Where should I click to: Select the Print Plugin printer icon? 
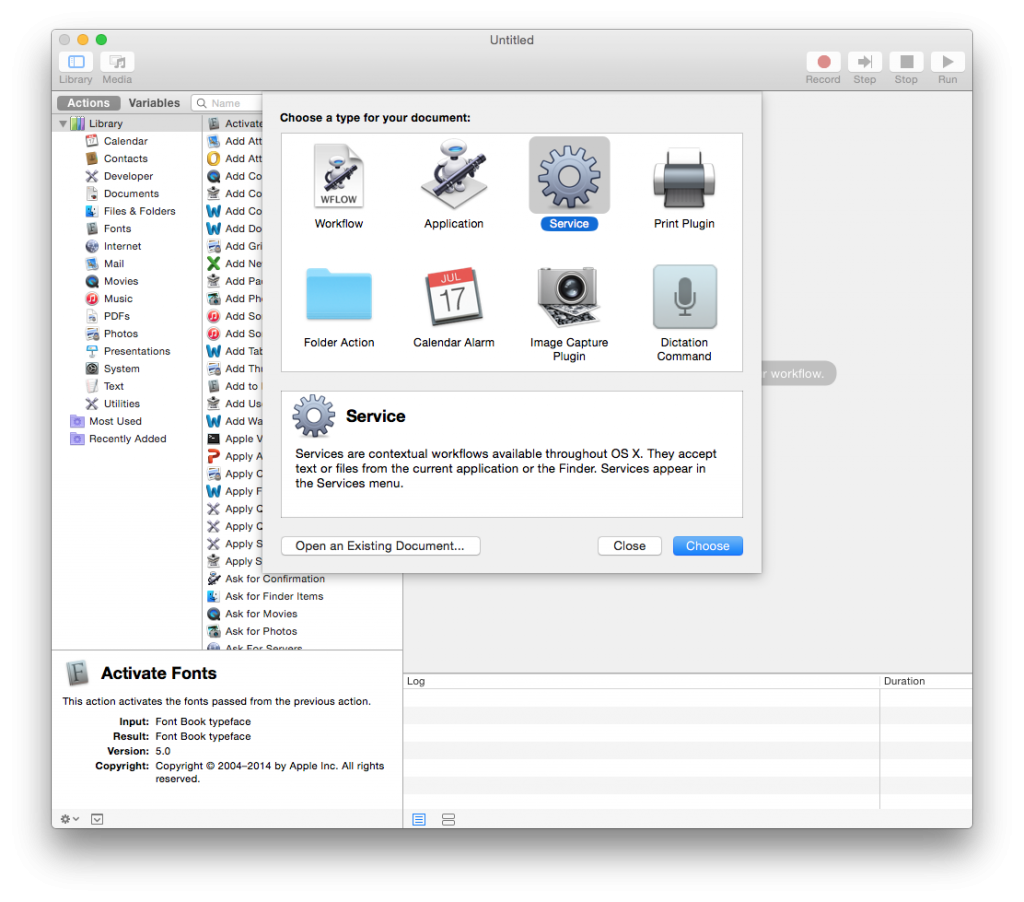(684, 177)
